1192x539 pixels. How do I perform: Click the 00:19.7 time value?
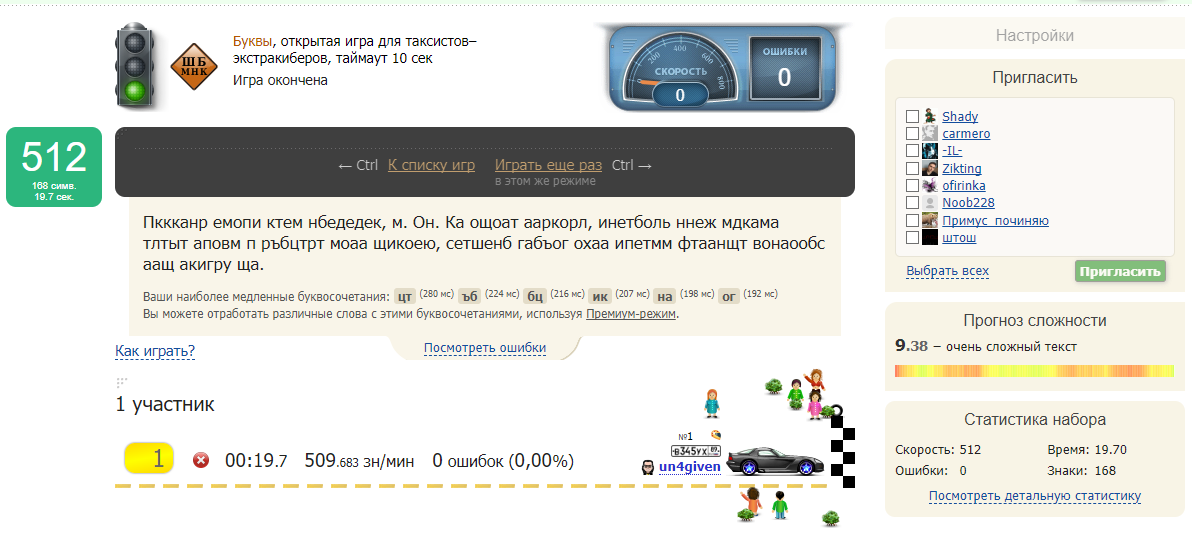pyautogui.click(x=256, y=461)
